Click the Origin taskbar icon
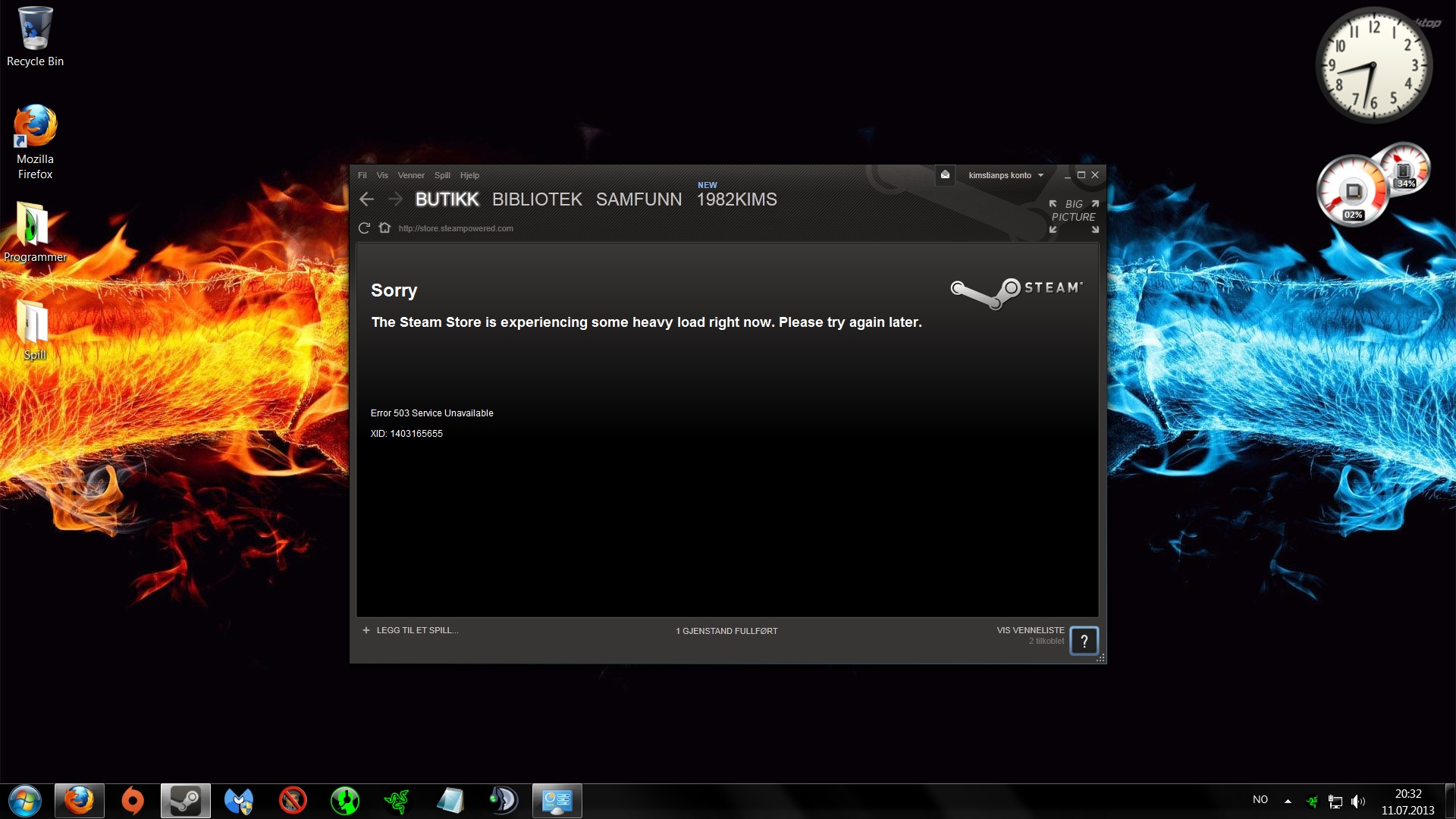The image size is (1456, 819). click(x=133, y=801)
